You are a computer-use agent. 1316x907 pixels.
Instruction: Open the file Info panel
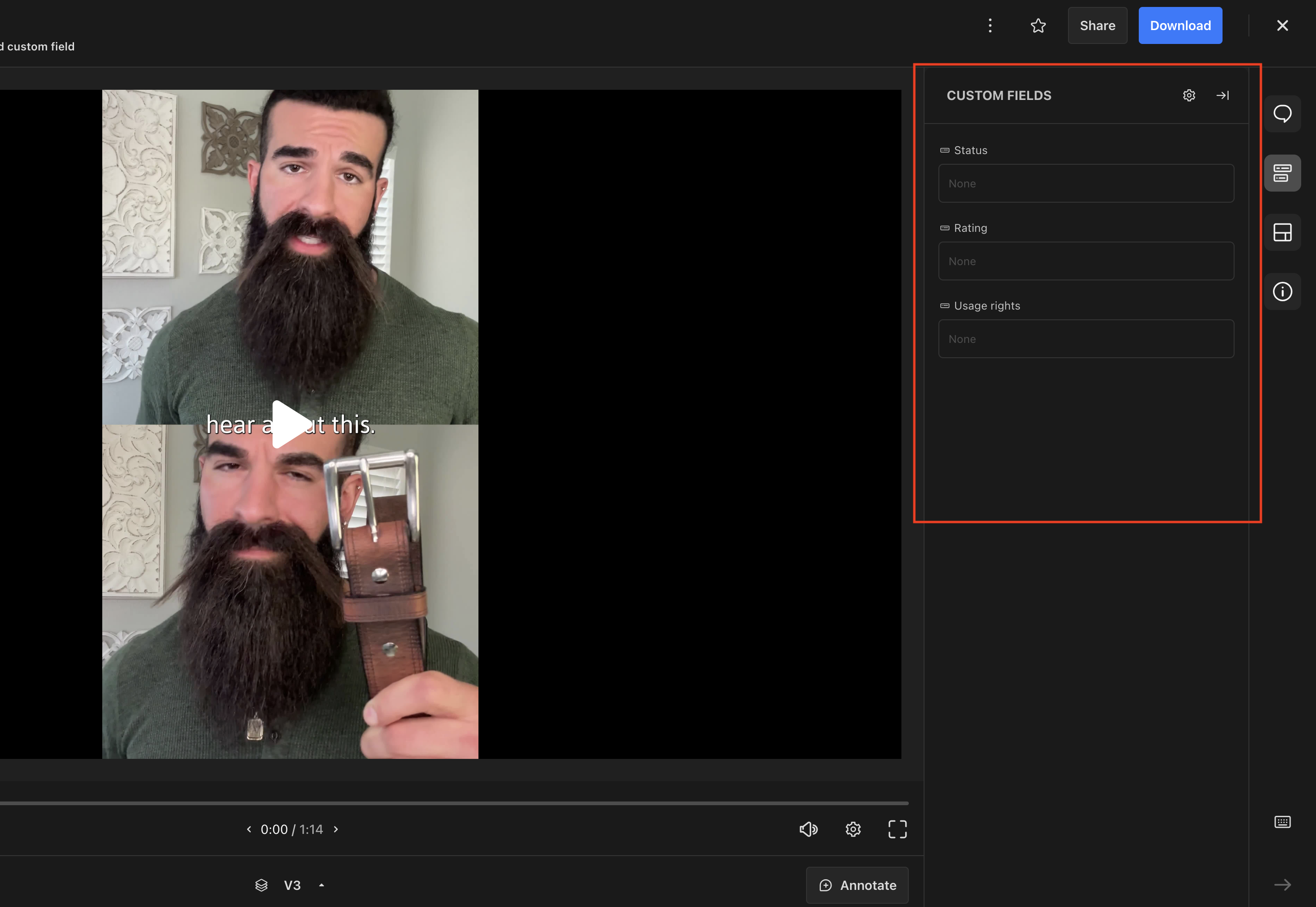point(1283,292)
